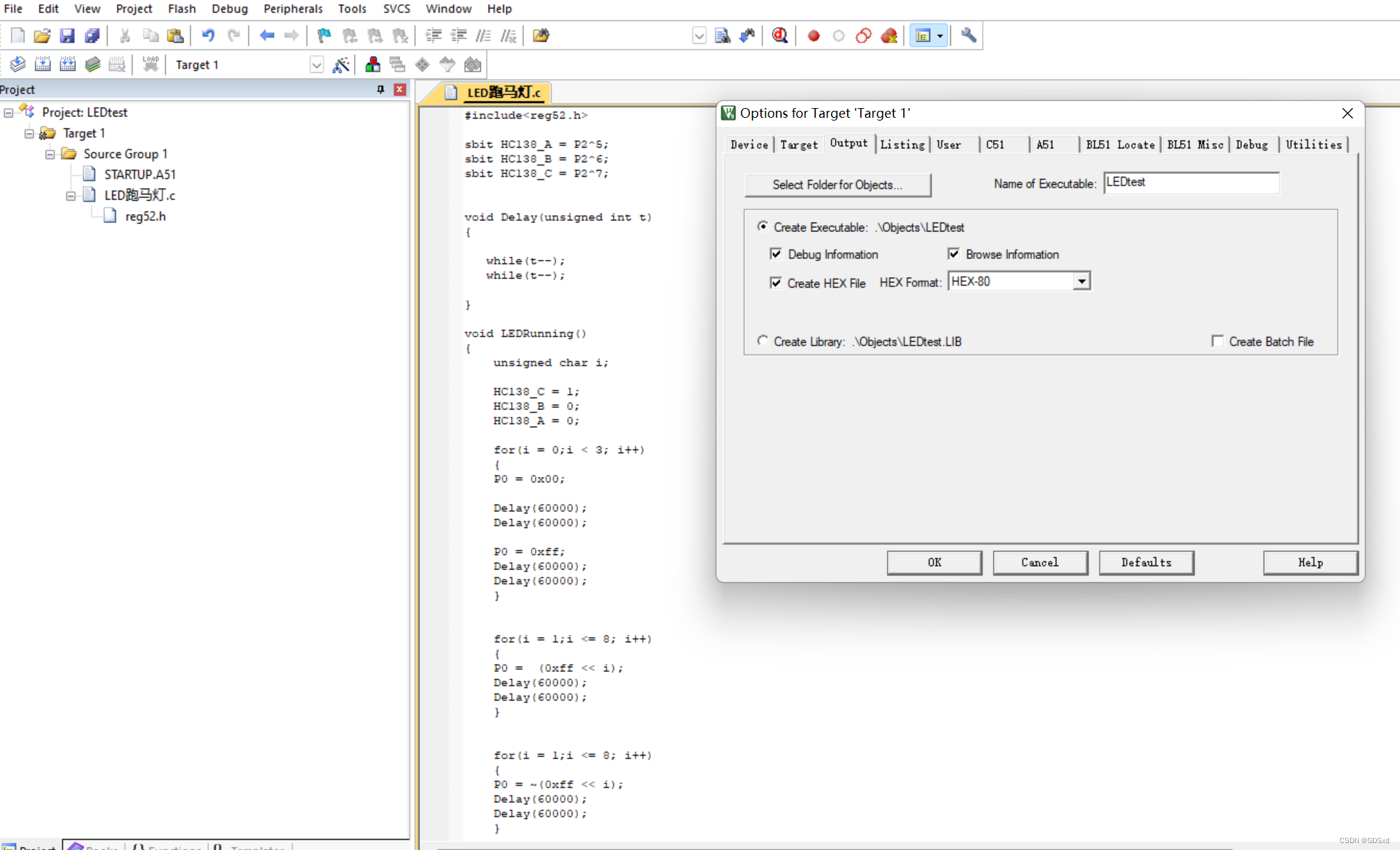Enable the Create Batch File checkbox
This screenshot has height=850, width=1400.
(x=1217, y=341)
